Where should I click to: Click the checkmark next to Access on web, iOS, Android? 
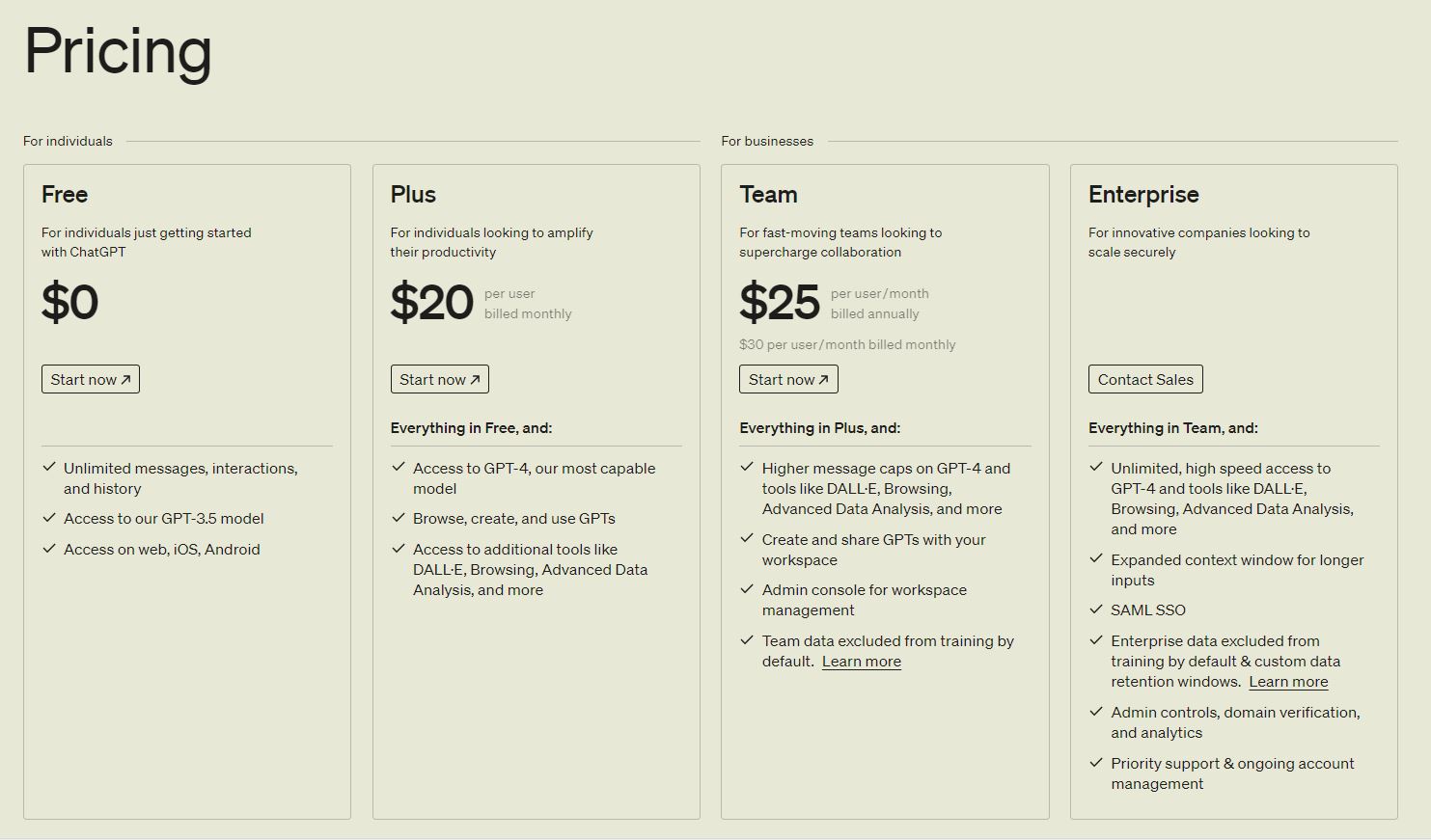(48, 548)
